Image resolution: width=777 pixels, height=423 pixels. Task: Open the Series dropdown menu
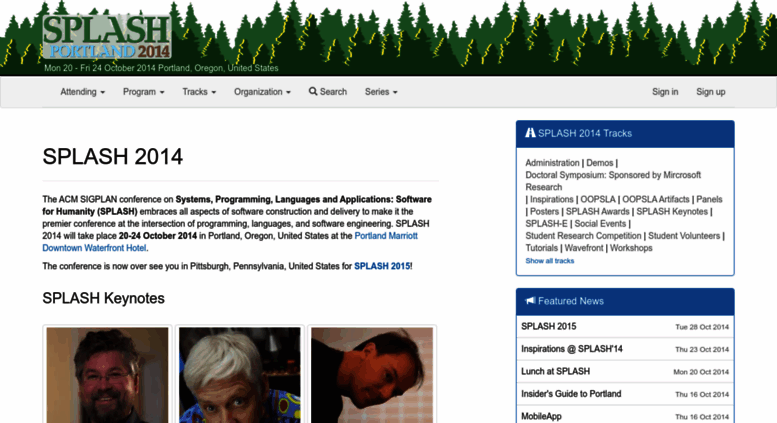tap(381, 92)
